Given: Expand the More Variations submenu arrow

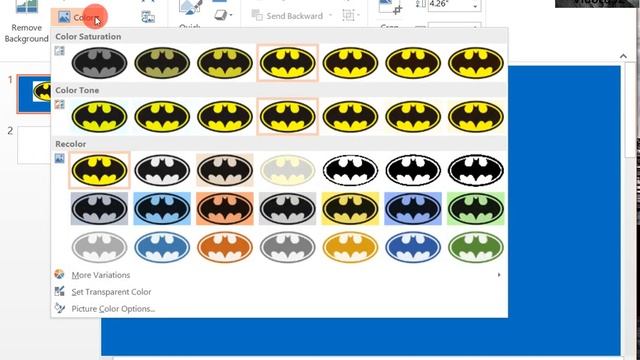Looking at the screenshot, I should click(499, 275).
